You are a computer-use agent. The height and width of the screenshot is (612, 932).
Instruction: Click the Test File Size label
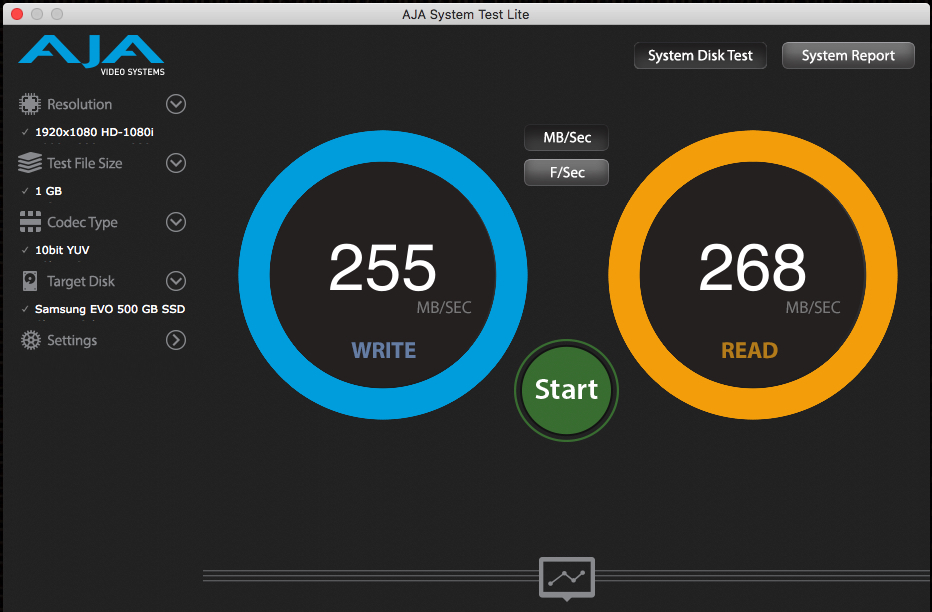coord(84,163)
